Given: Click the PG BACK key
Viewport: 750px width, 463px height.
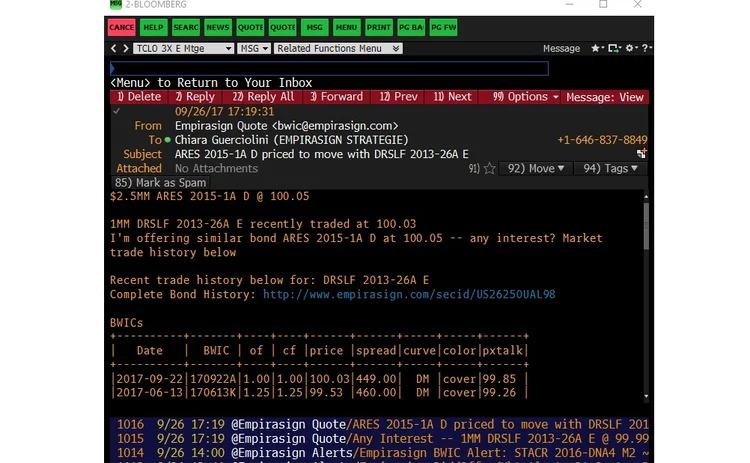Looking at the screenshot, I should (411, 27).
